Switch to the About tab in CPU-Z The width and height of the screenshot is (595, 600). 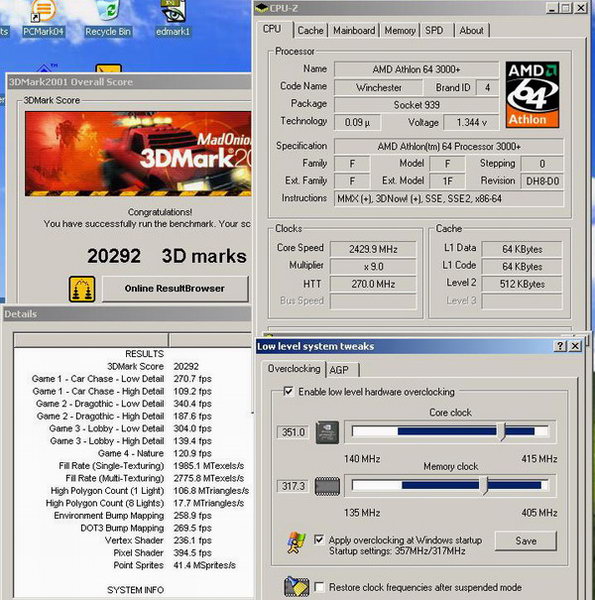click(x=471, y=31)
